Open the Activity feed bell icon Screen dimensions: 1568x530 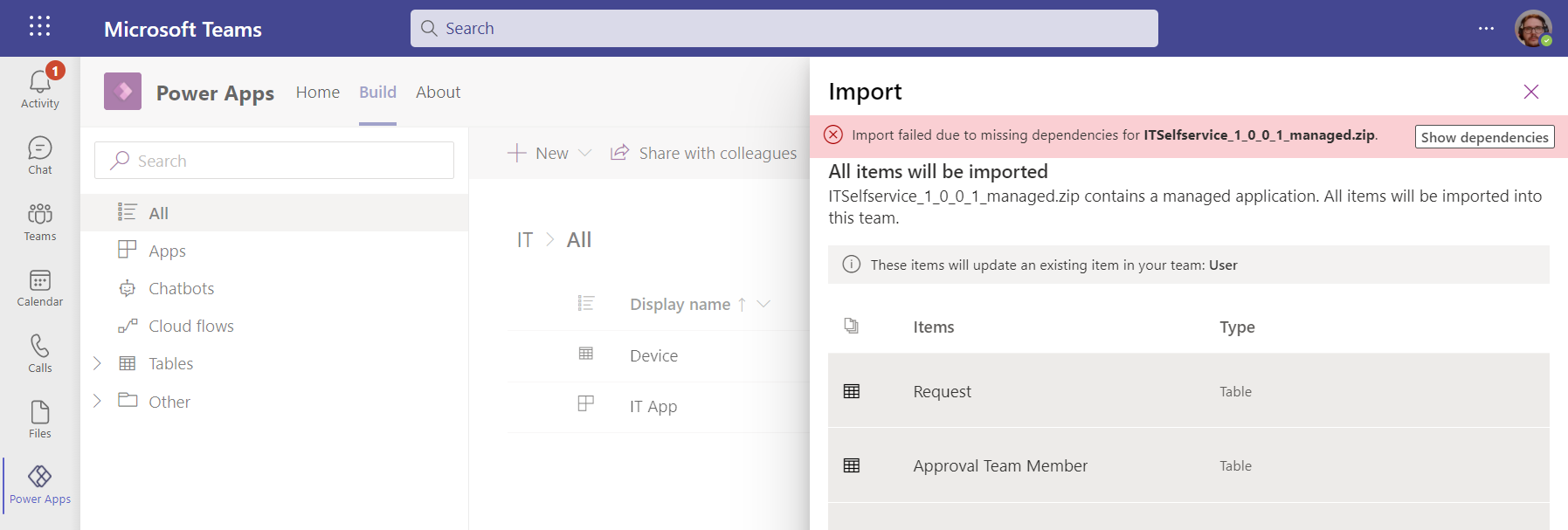[x=39, y=82]
